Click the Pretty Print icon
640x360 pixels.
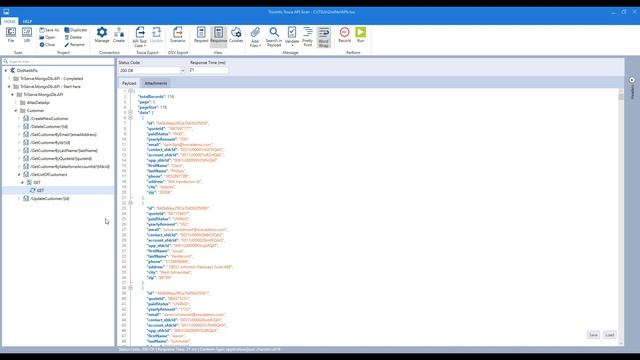[x=308, y=37]
